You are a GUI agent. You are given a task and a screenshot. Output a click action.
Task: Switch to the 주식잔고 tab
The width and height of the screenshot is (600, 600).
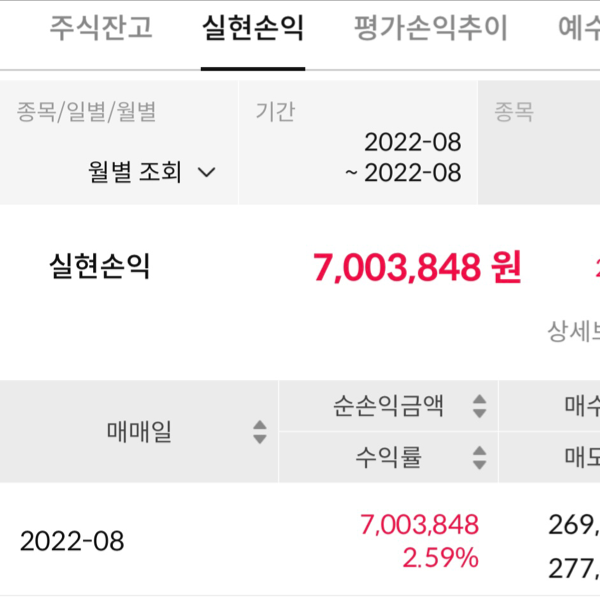(x=101, y=28)
